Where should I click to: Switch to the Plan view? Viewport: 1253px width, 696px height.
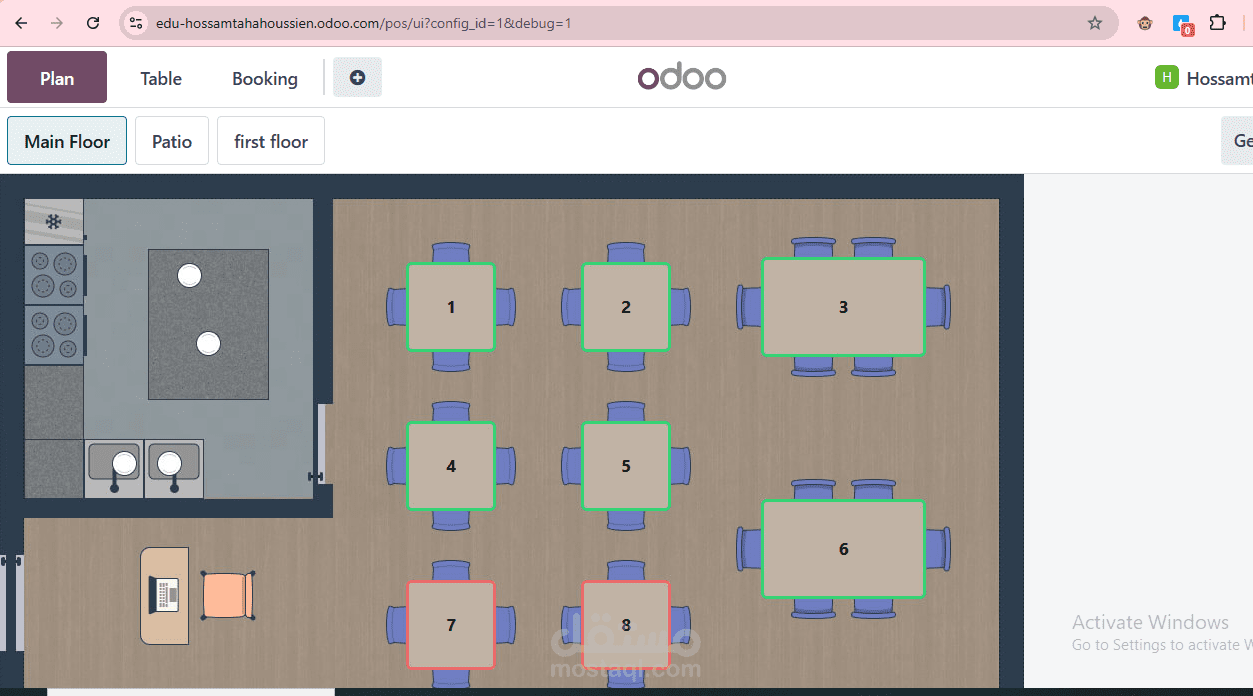coord(57,77)
